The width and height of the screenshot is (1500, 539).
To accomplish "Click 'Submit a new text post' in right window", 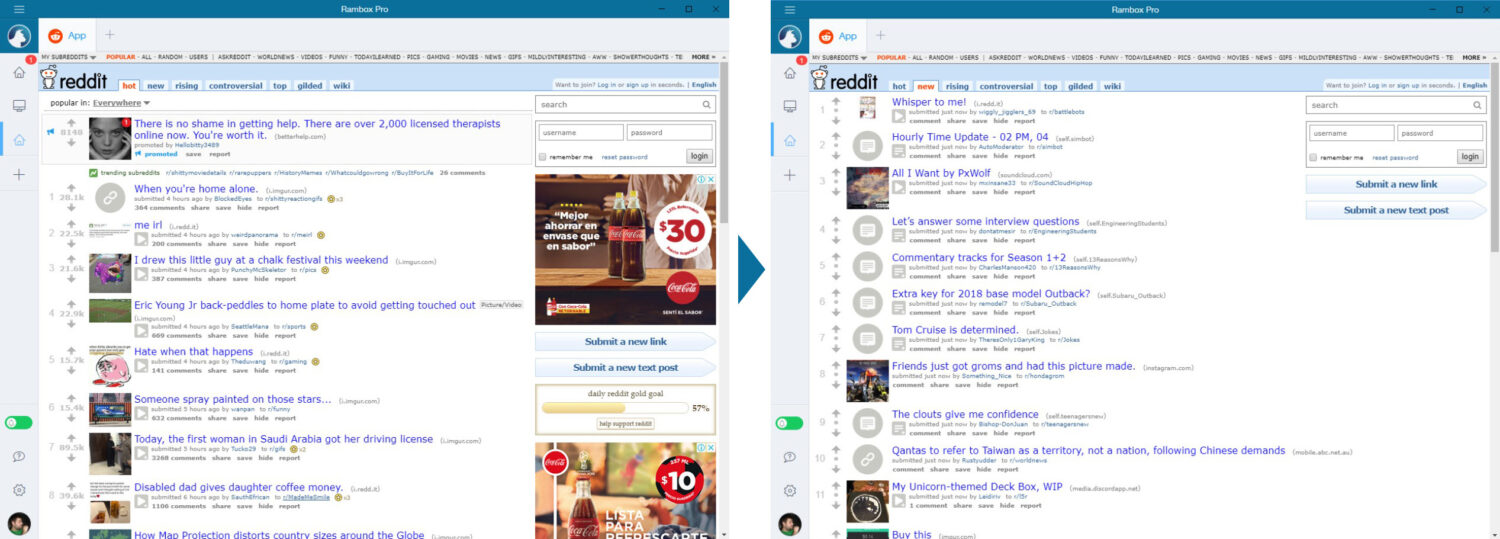I will tap(1396, 210).
